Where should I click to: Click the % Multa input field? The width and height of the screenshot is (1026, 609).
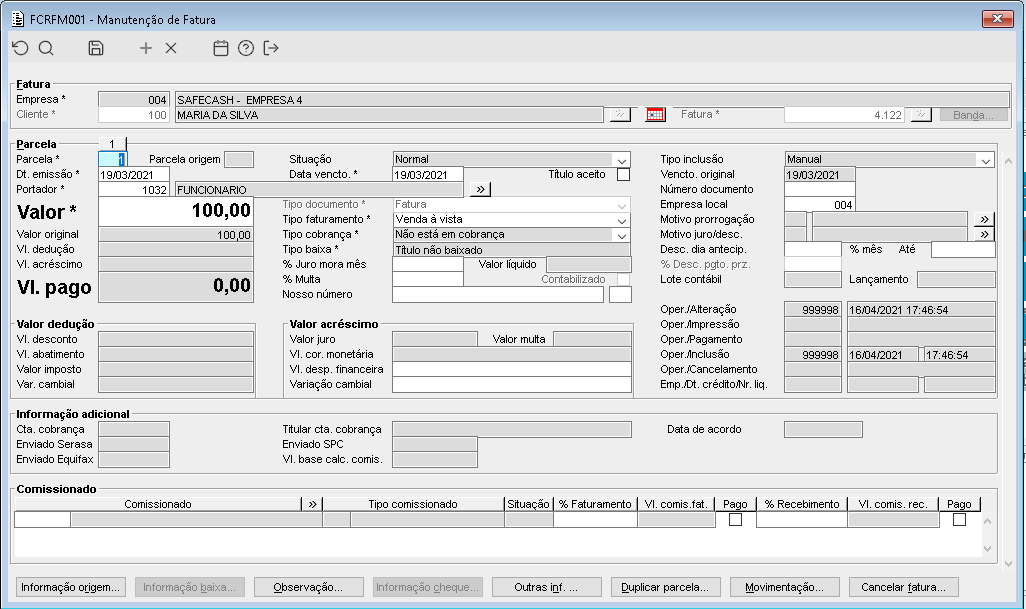point(428,279)
